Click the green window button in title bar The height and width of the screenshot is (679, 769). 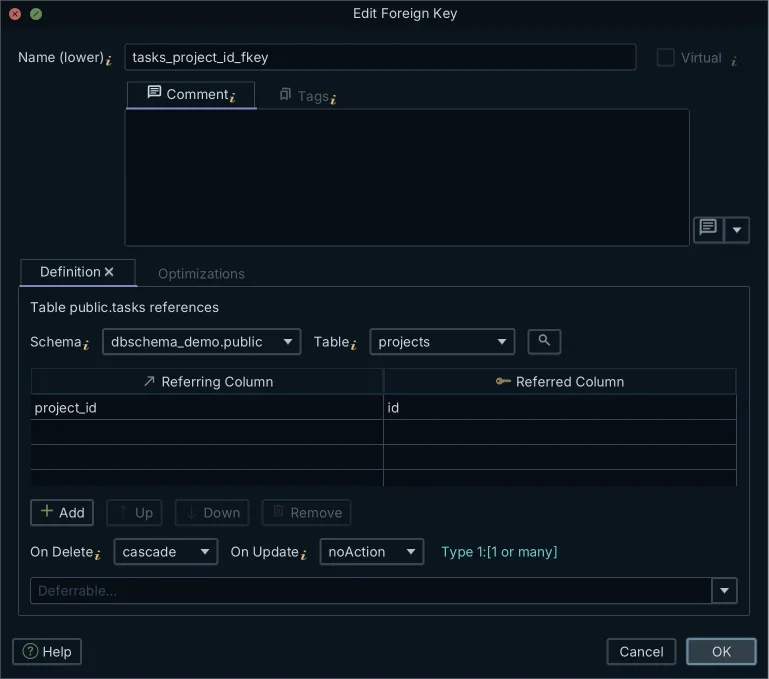coord(36,14)
